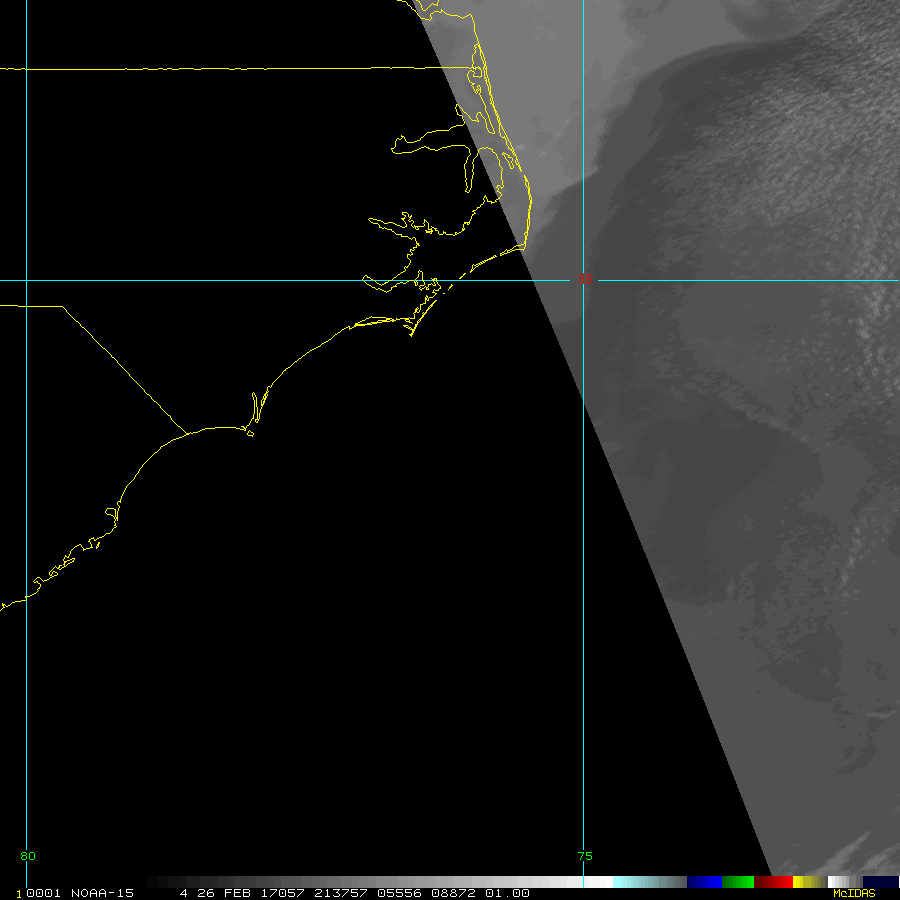Image resolution: width=900 pixels, height=900 pixels.
Task: Click the yellow McIDAS logo text
Action: click(854, 893)
